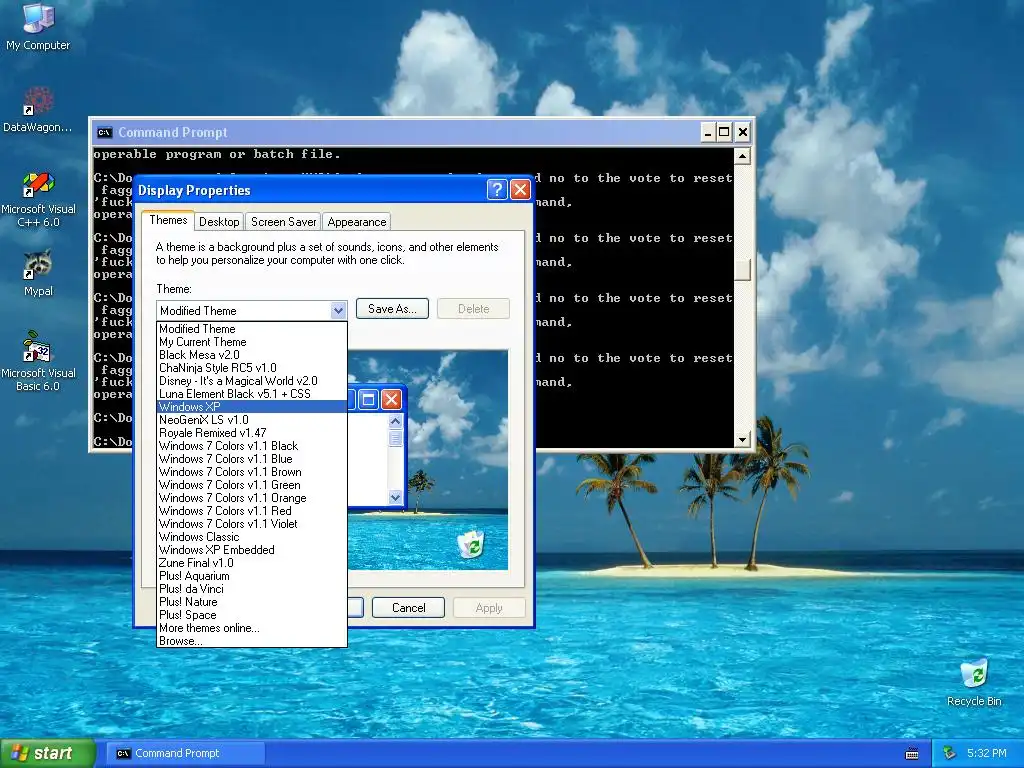Screen dimensions: 1024x768
Task: Select the Microsoft Visual Basic 6.0 shortcut
Action: pyautogui.click(x=38, y=361)
